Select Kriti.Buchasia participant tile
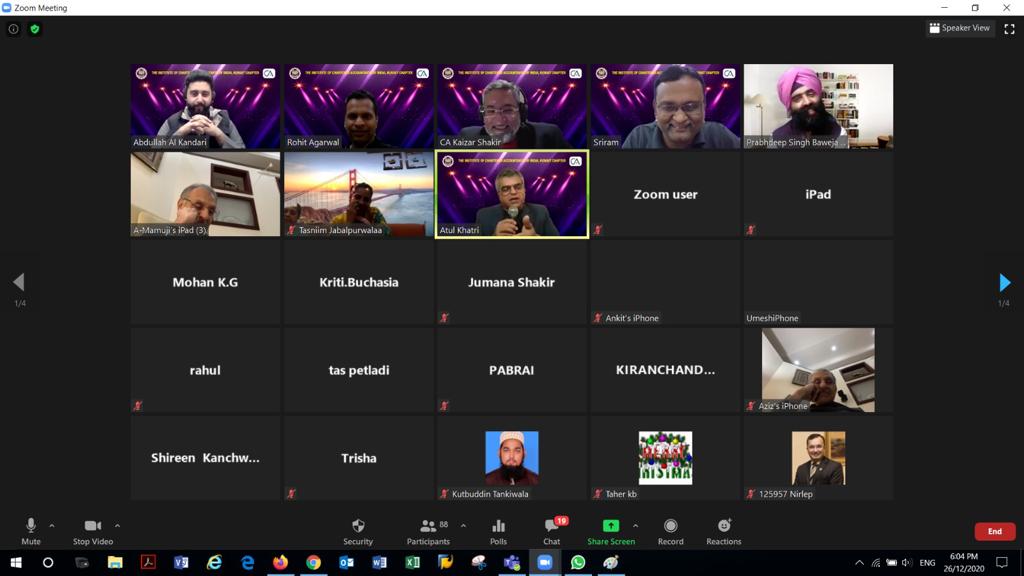Screen dimensions: 1024x576 tap(359, 282)
